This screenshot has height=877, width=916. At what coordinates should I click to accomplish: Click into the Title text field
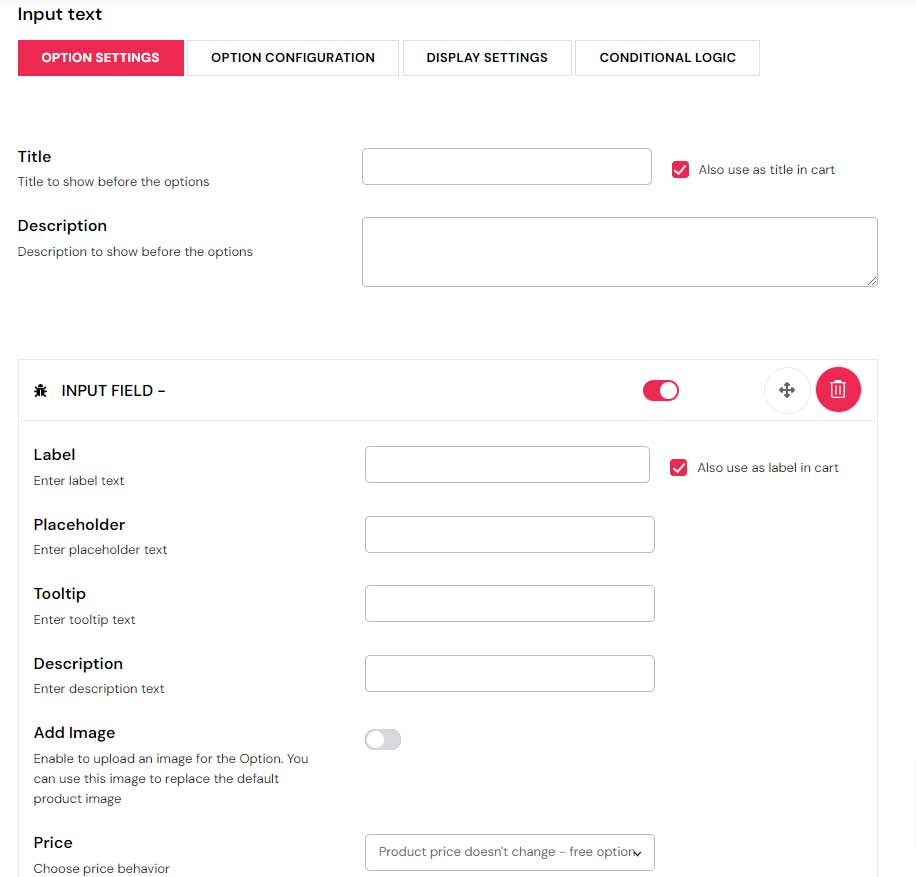click(506, 167)
